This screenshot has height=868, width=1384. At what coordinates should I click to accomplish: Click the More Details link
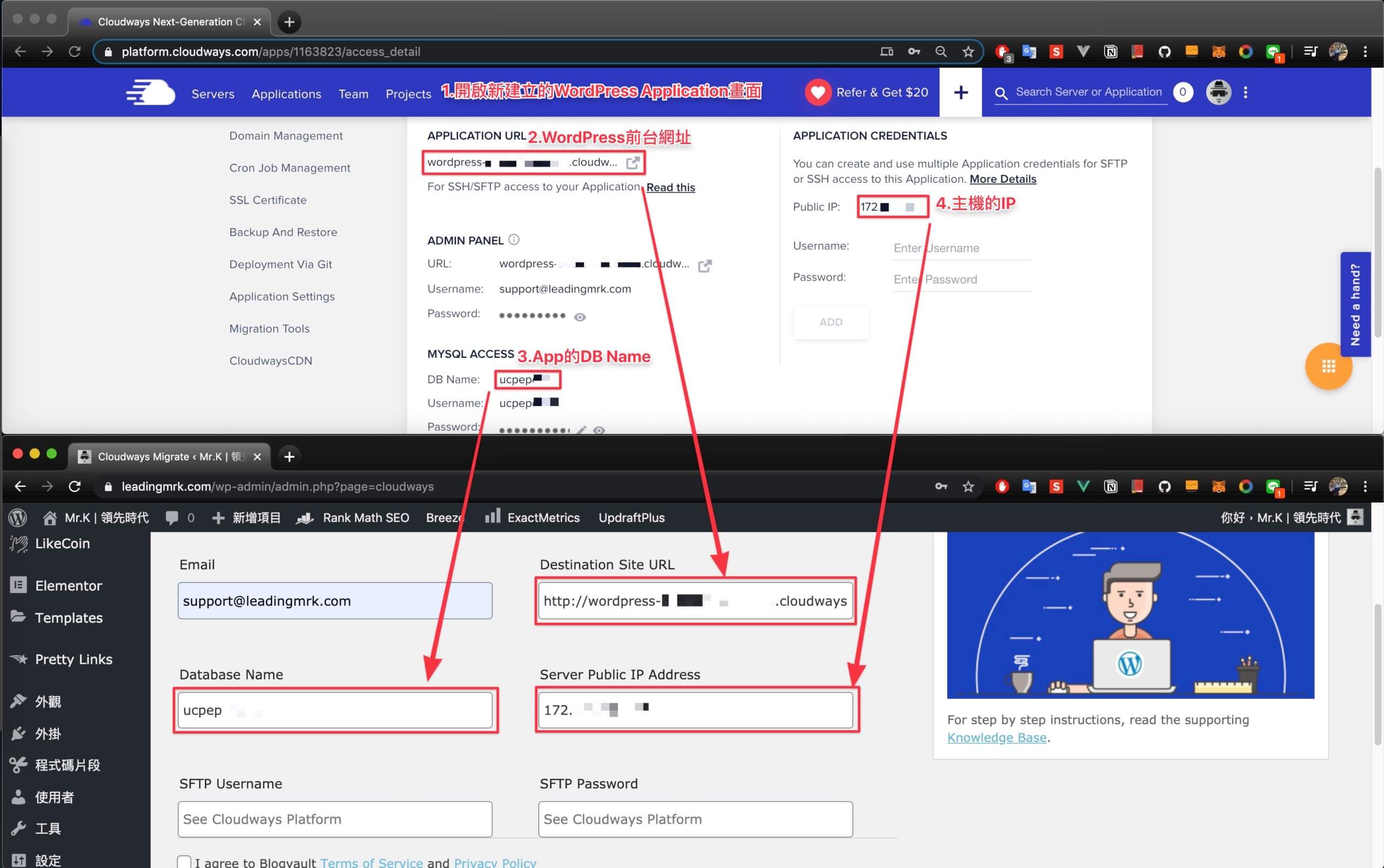click(1003, 179)
